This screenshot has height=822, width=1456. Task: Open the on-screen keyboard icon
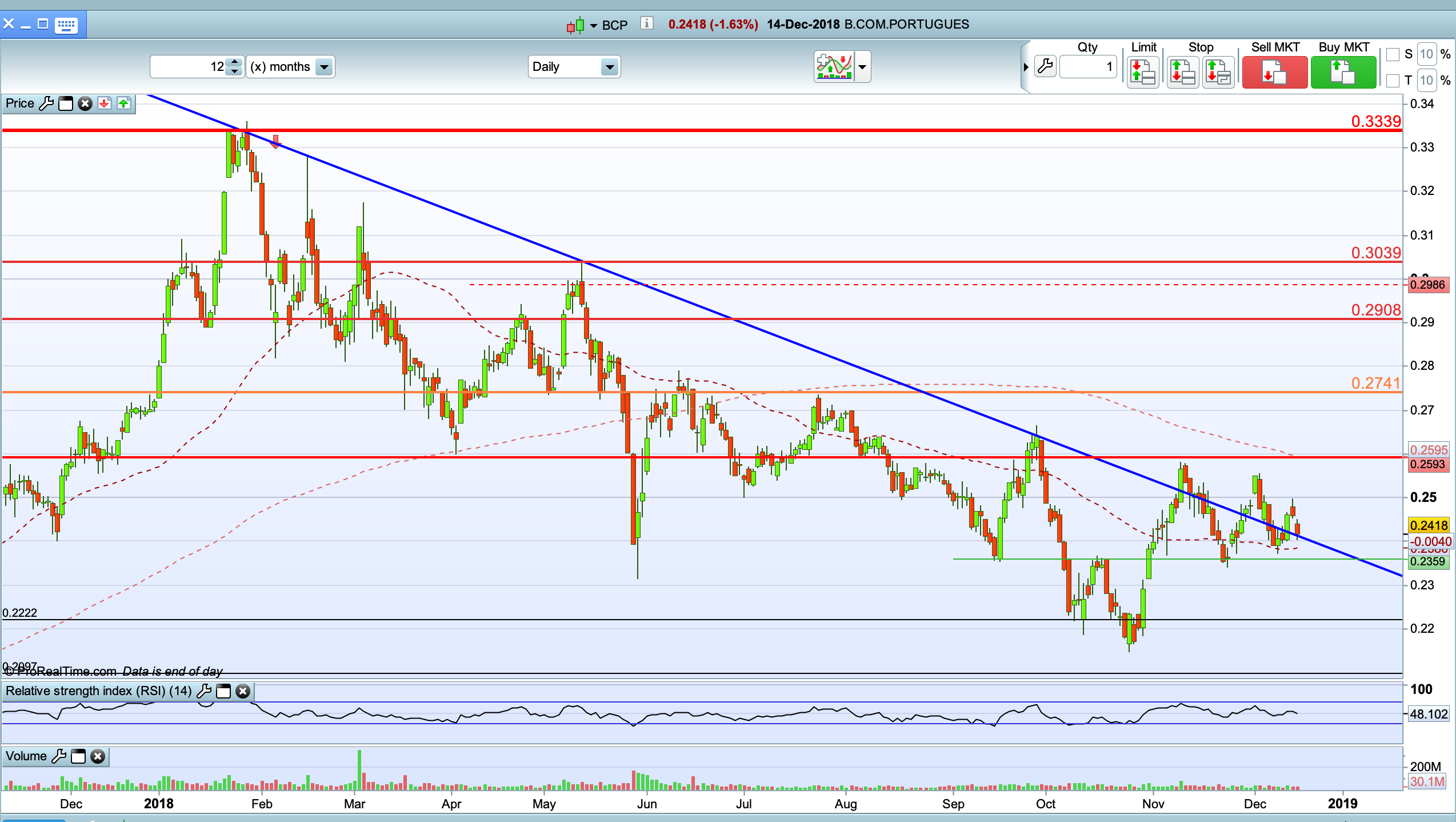(x=66, y=25)
